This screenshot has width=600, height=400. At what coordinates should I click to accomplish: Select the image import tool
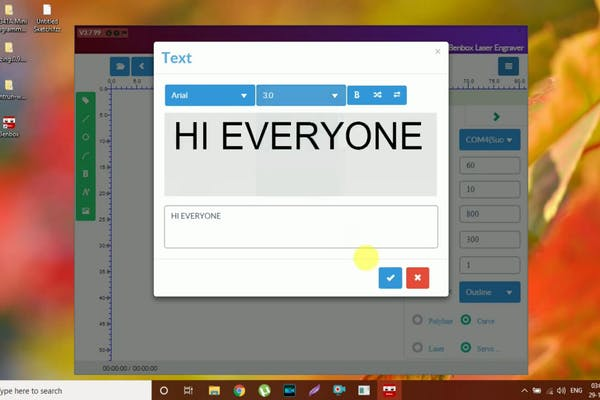click(x=86, y=211)
